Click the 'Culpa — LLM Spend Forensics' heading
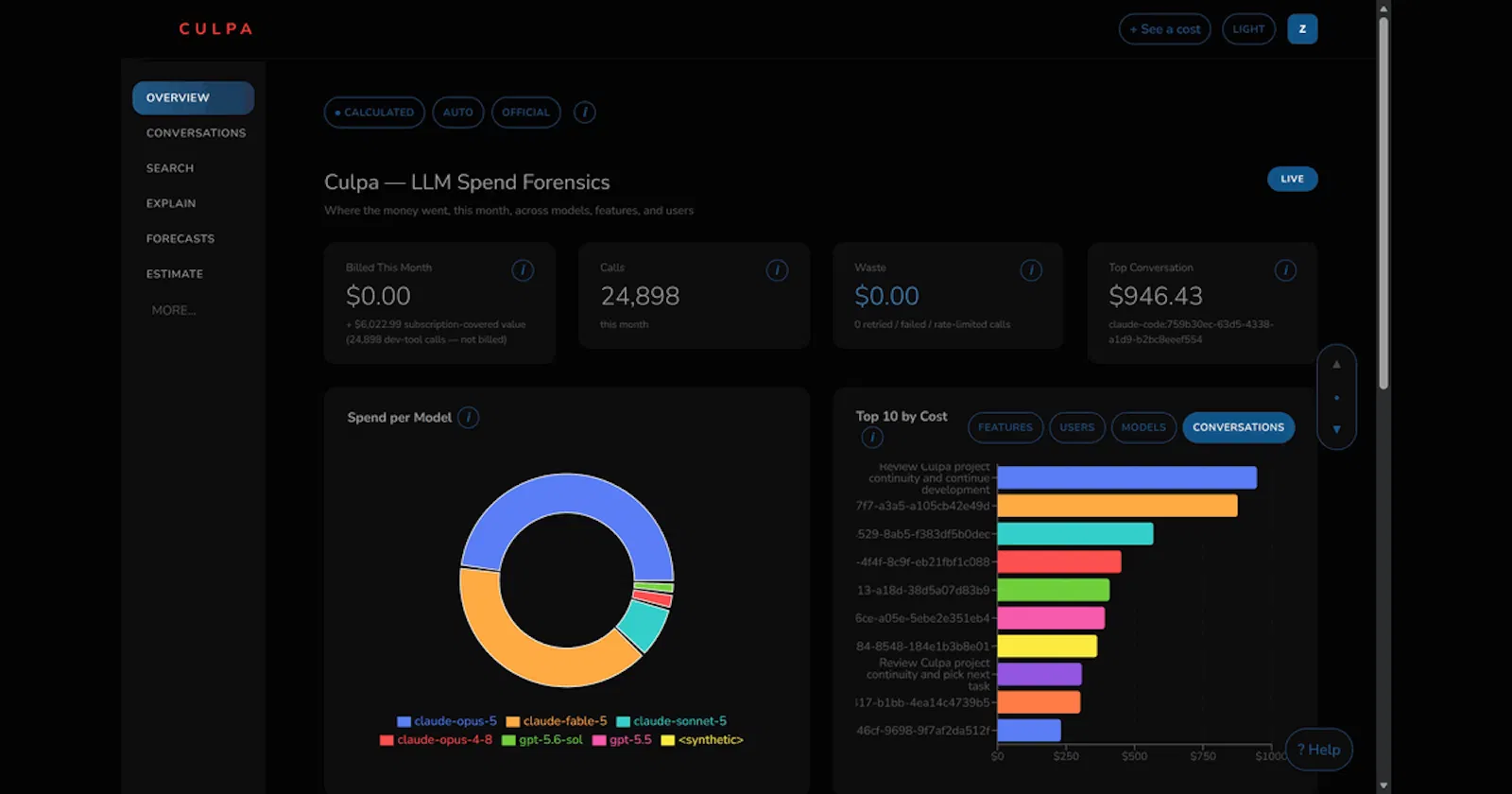 point(467,182)
